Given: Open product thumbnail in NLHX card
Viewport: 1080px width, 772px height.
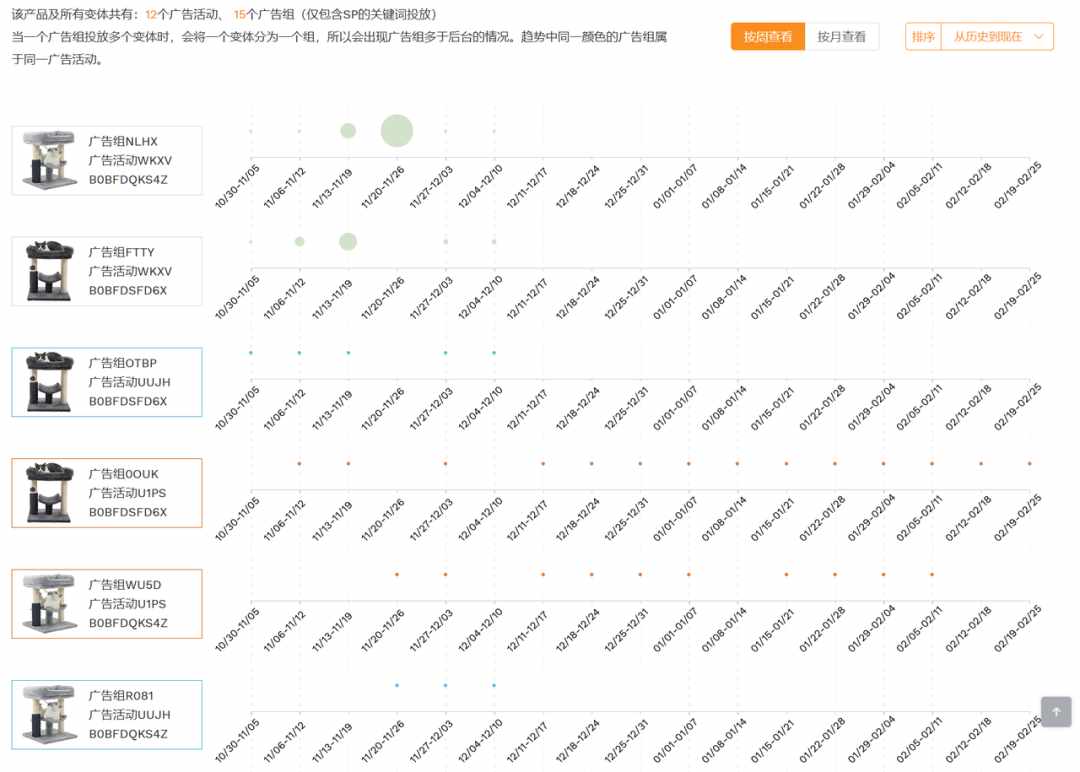Looking at the screenshot, I should [50, 160].
